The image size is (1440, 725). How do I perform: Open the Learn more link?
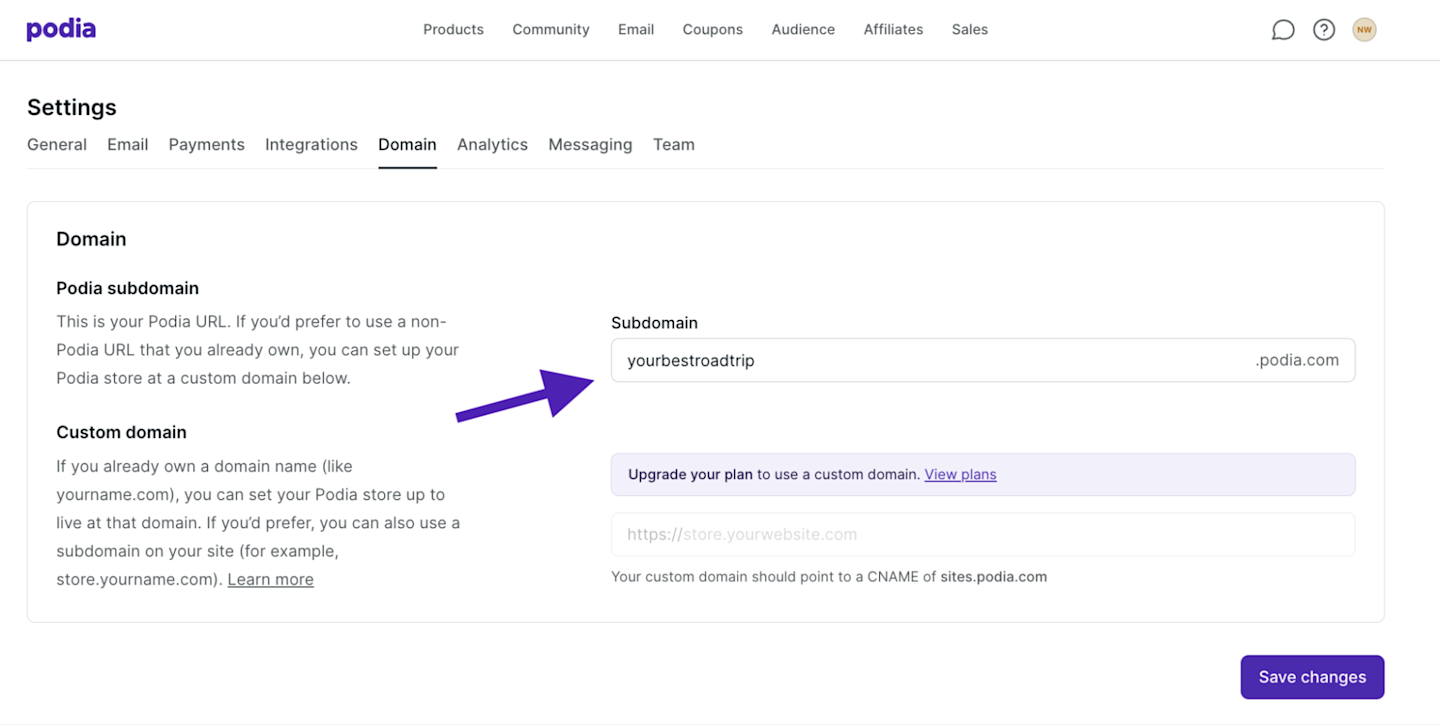pyautogui.click(x=271, y=579)
